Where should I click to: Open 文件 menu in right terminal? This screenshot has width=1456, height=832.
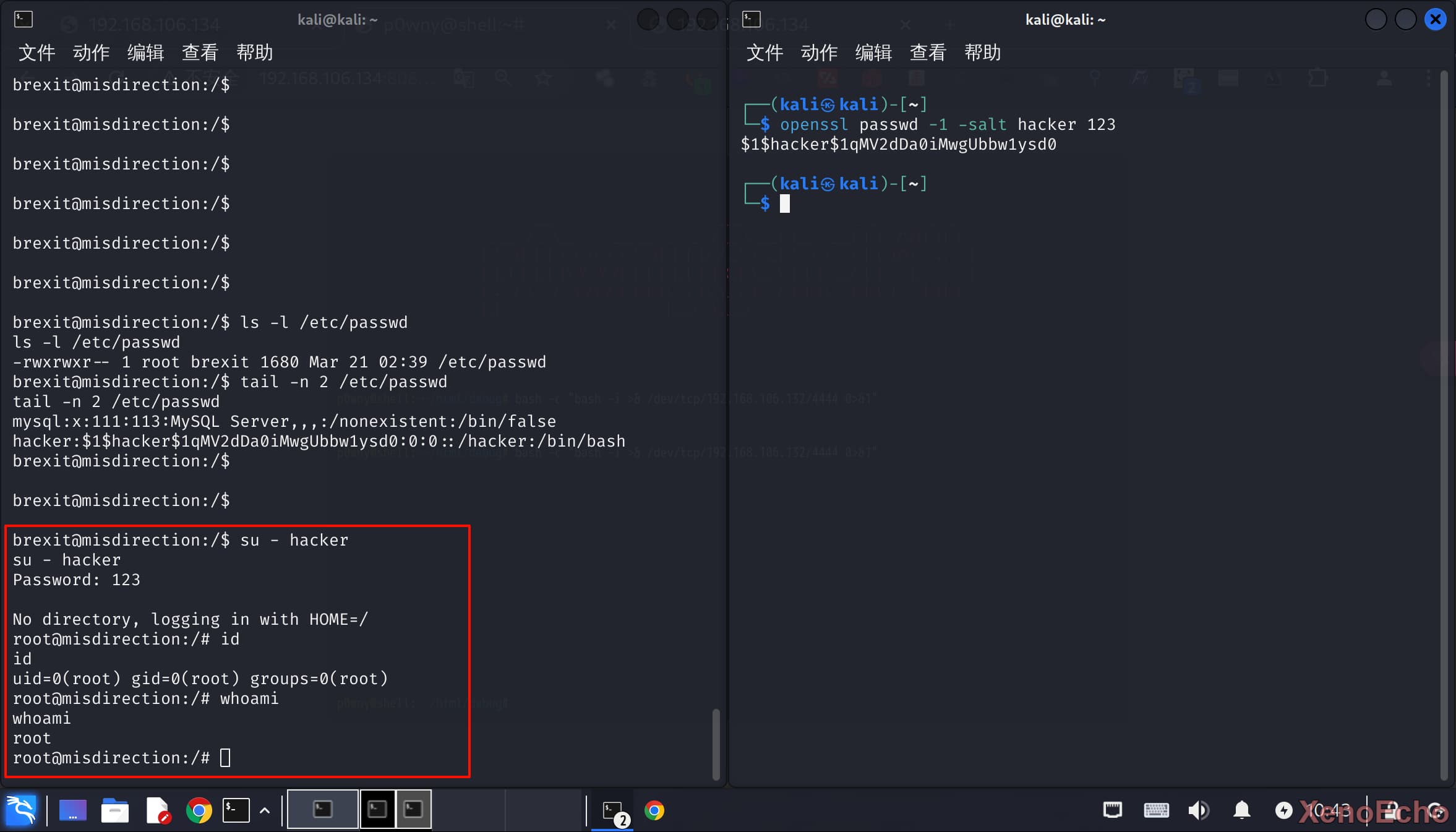click(764, 53)
